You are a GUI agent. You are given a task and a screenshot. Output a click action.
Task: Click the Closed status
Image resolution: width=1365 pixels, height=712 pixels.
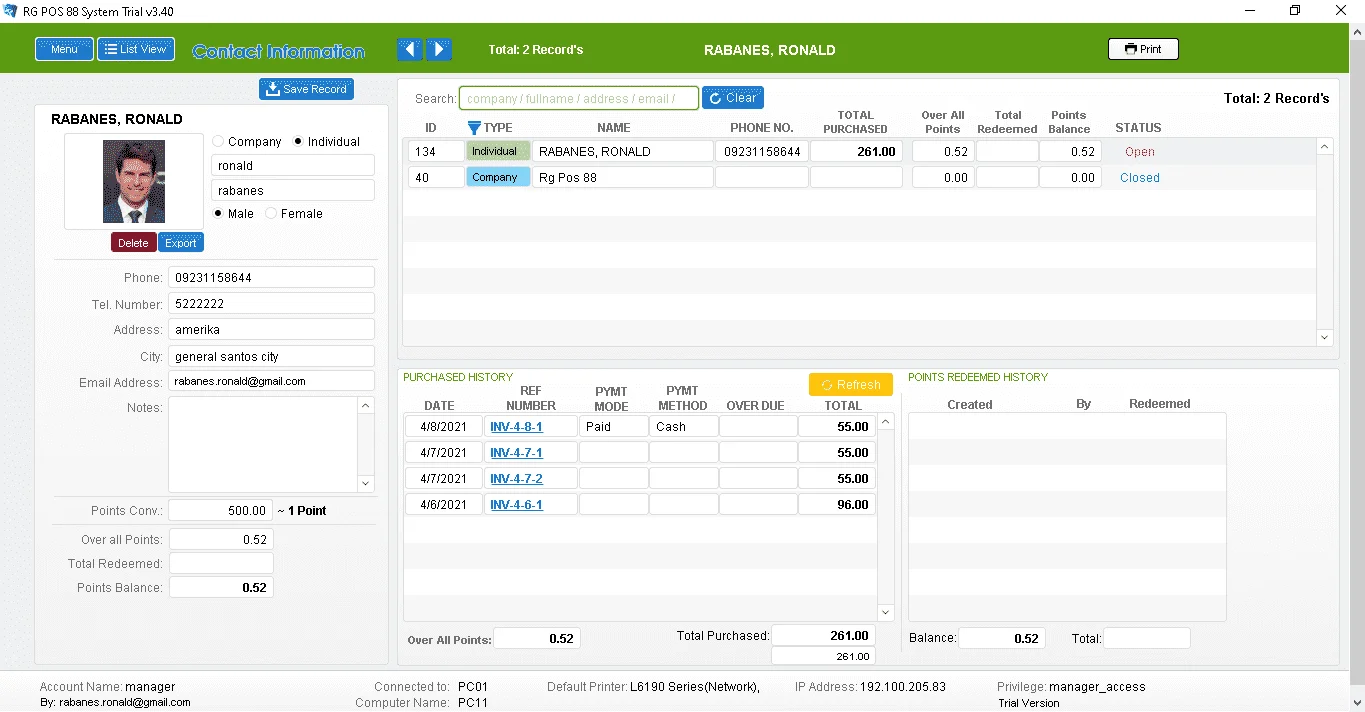tap(1140, 178)
